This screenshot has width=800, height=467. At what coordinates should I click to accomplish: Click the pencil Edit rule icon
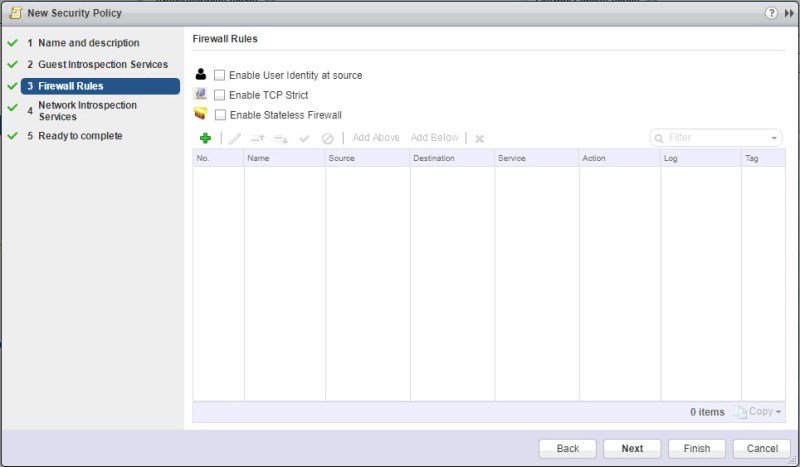point(235,138)
